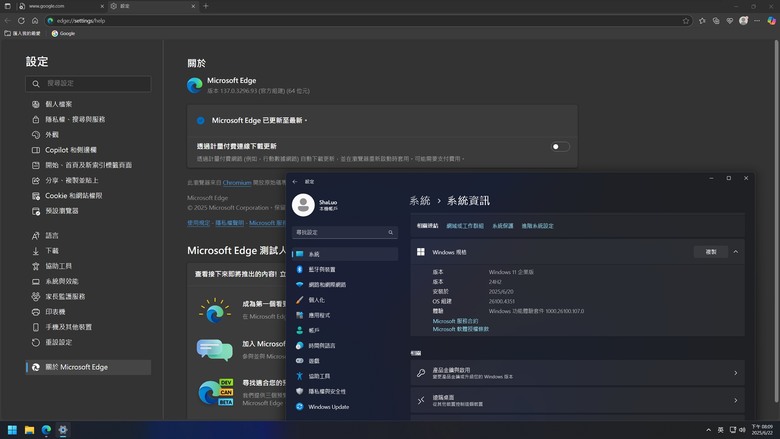This screenshot has height=439, width=780.
Task: Expand 產品金鑰與啟用 row
Action: [578, 373]
